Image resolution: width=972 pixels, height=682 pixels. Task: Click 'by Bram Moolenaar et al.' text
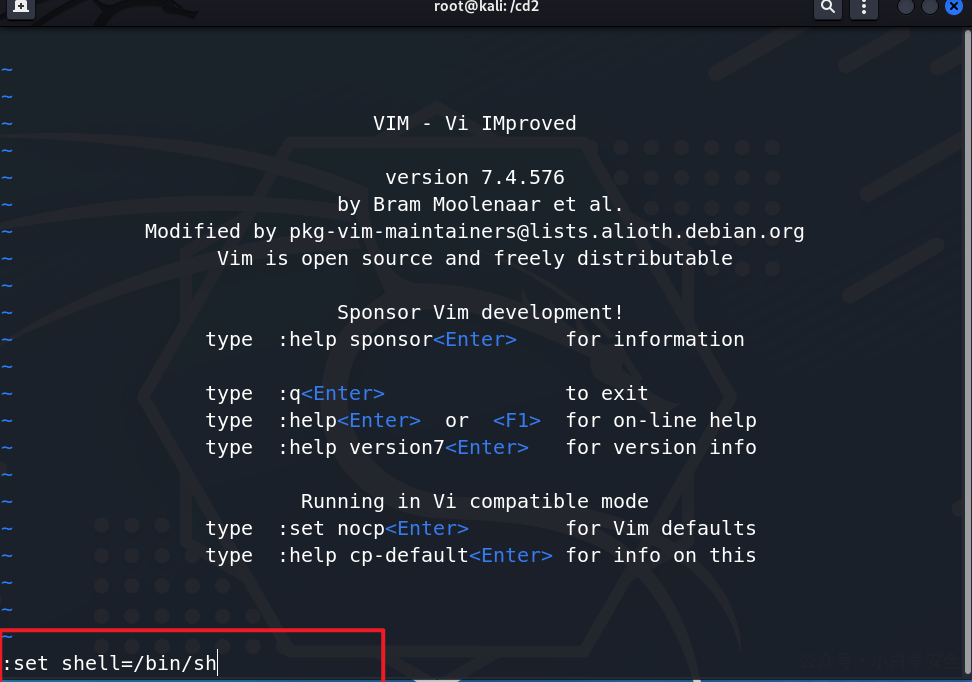tap(480, 204)
